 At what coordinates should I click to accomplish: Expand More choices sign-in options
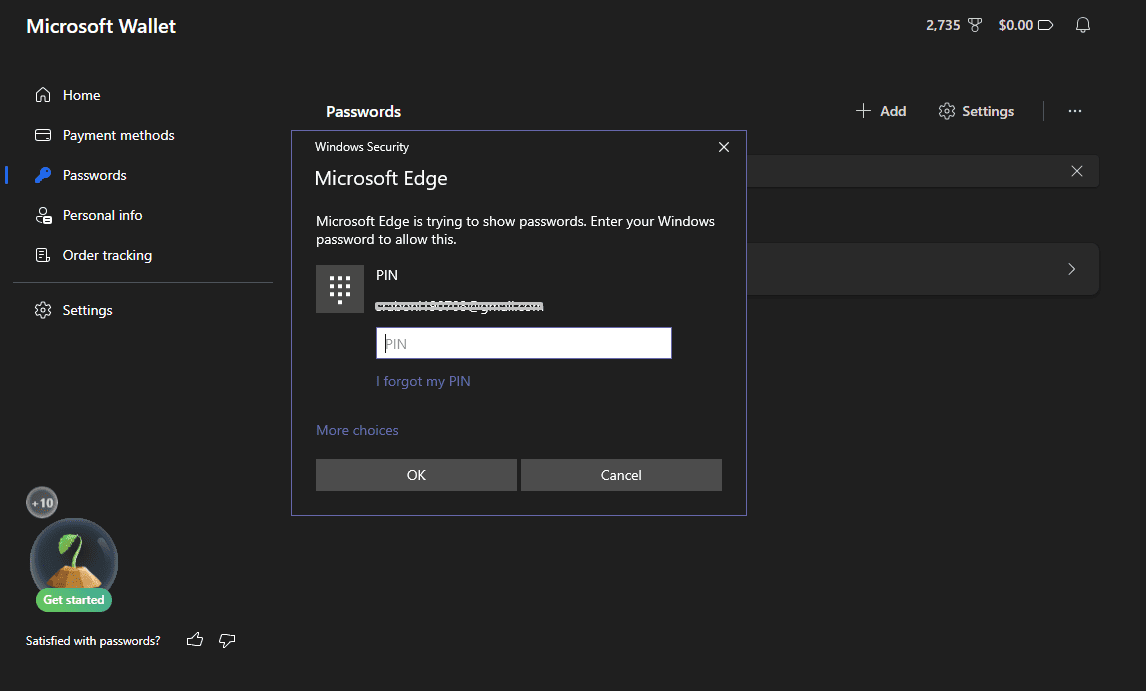tap(357, 430)
